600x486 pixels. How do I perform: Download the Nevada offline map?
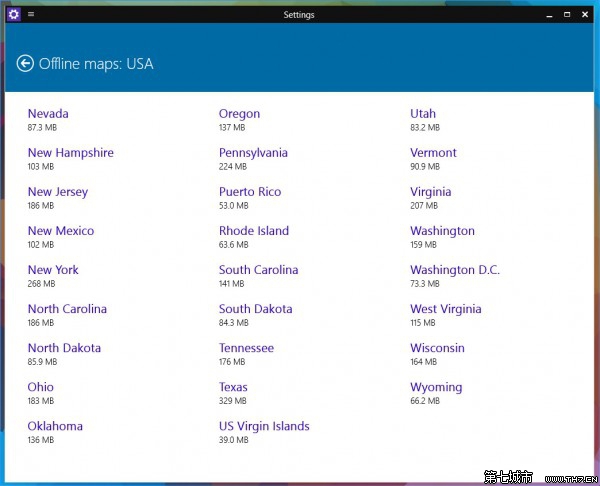pos(48,114)
